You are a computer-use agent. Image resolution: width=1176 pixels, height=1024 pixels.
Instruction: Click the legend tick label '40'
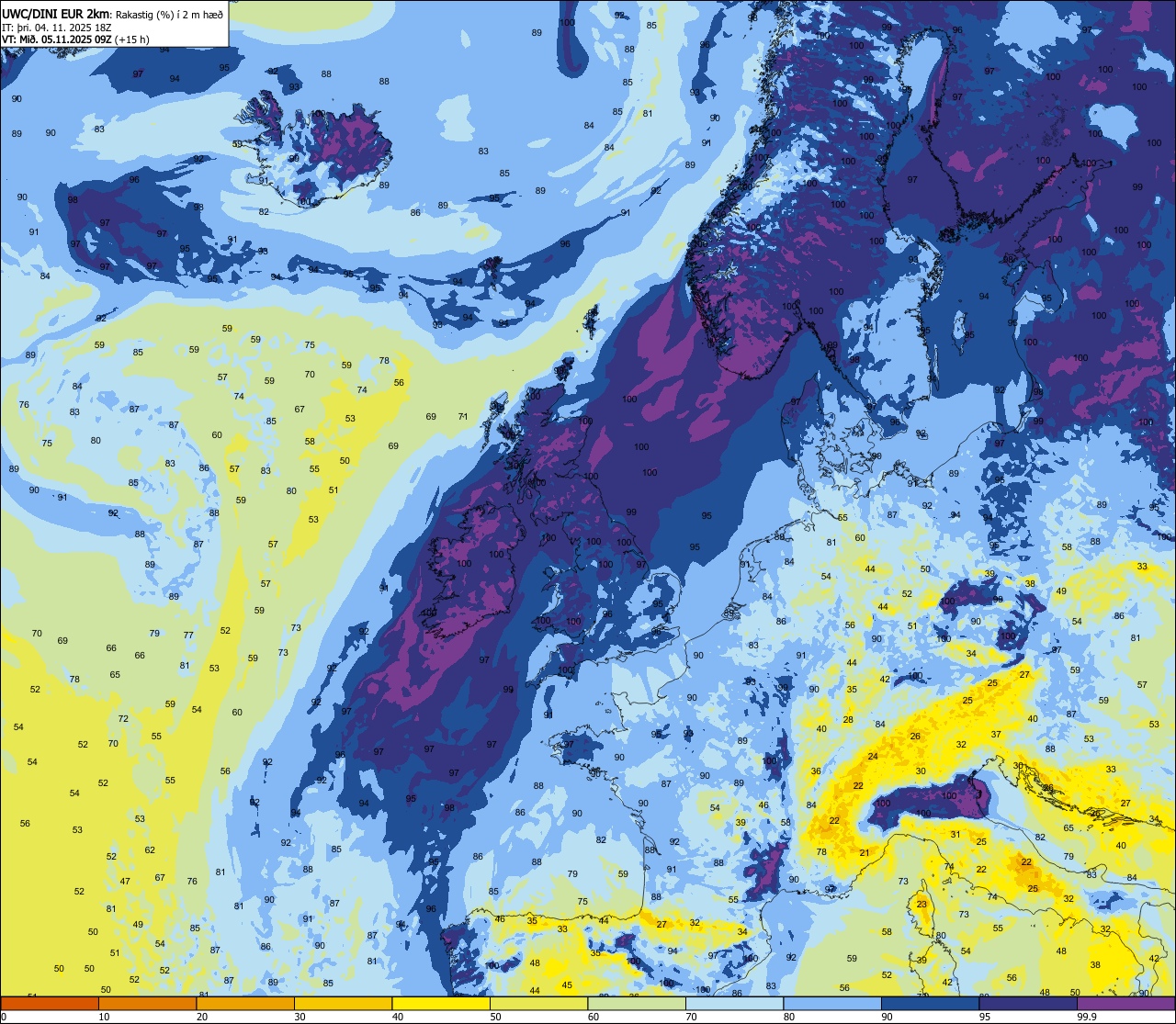398,1017
